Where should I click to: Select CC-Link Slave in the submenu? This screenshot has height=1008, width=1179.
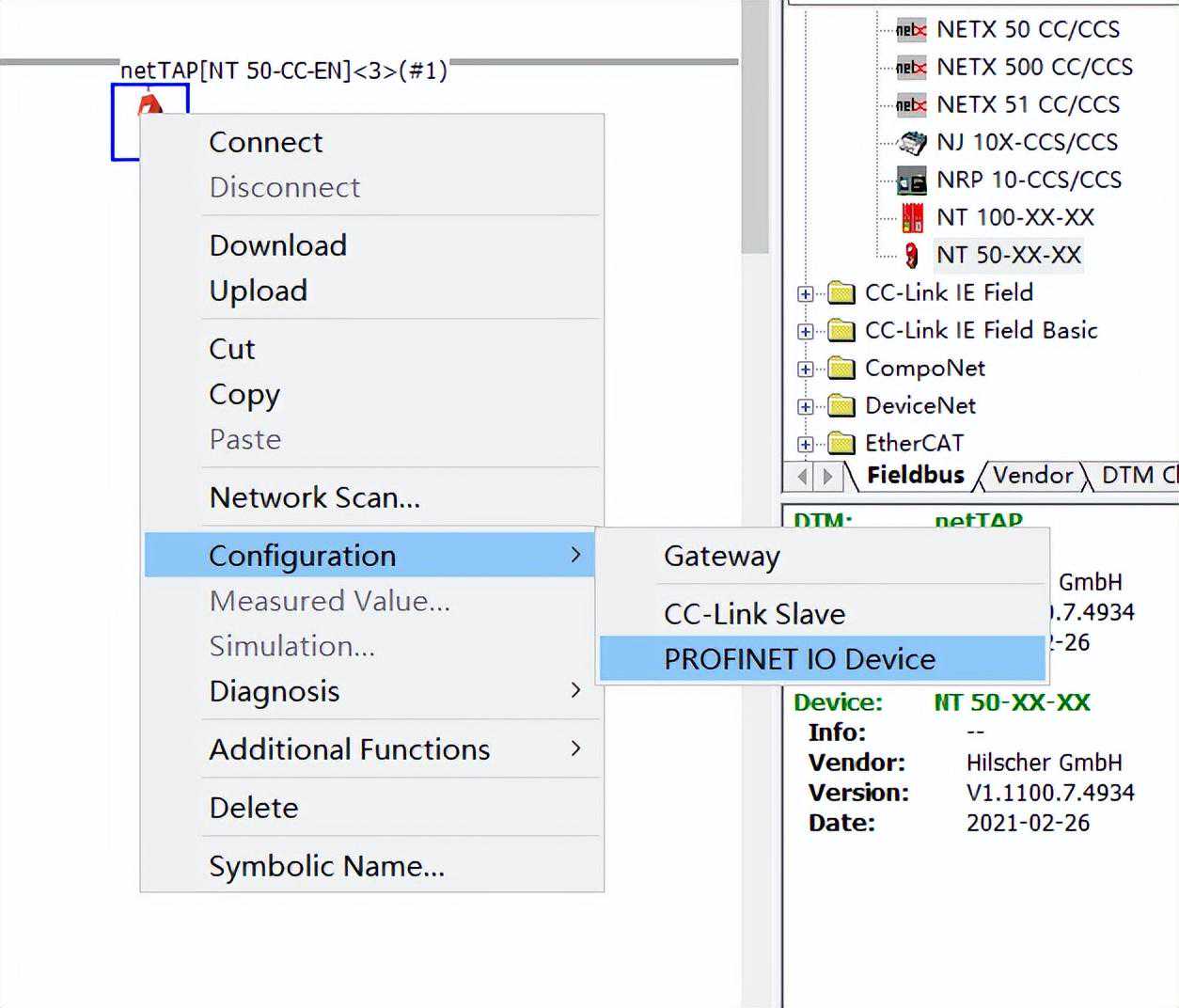754,614
